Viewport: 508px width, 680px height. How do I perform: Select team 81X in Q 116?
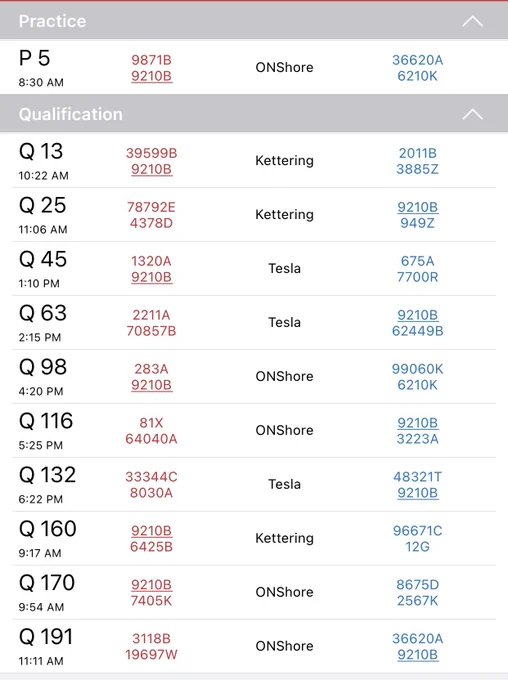[x=151, y=422]
